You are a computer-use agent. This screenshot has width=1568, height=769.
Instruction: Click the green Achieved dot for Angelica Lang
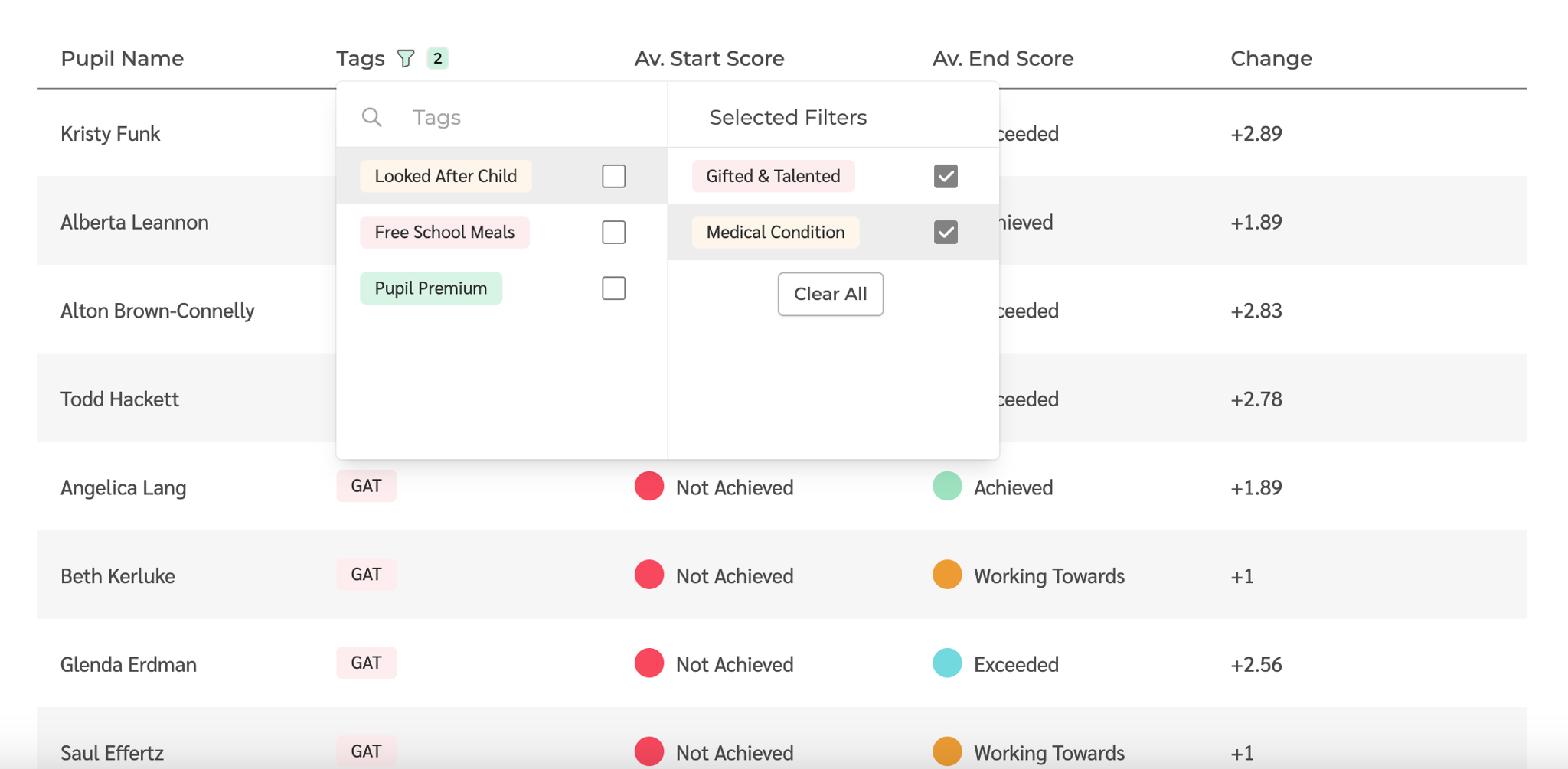click(x=946, y=486)
